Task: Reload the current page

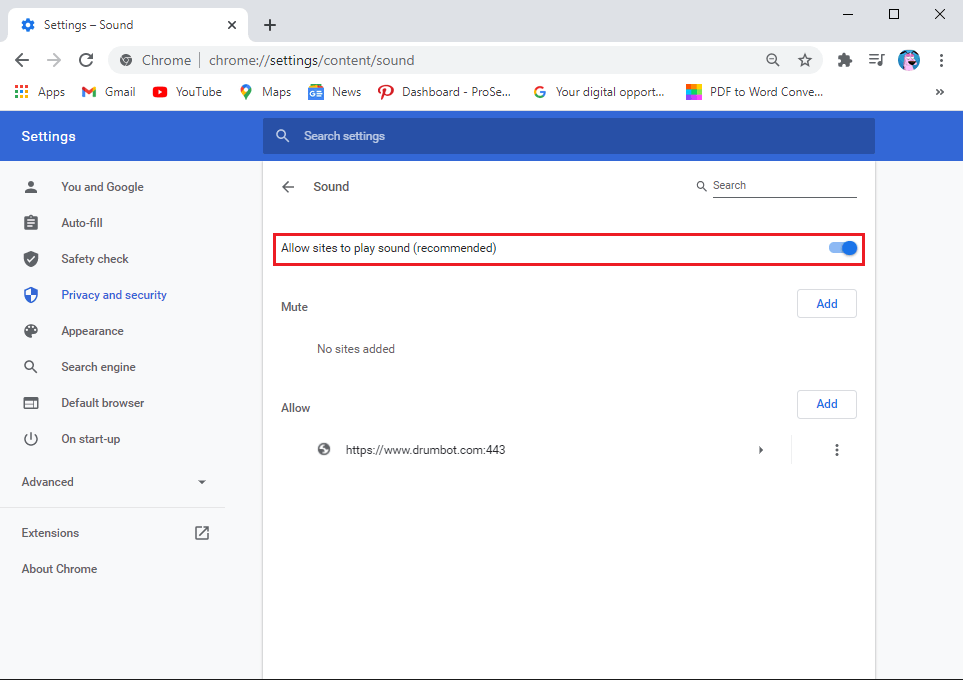Action: point(85,60)
